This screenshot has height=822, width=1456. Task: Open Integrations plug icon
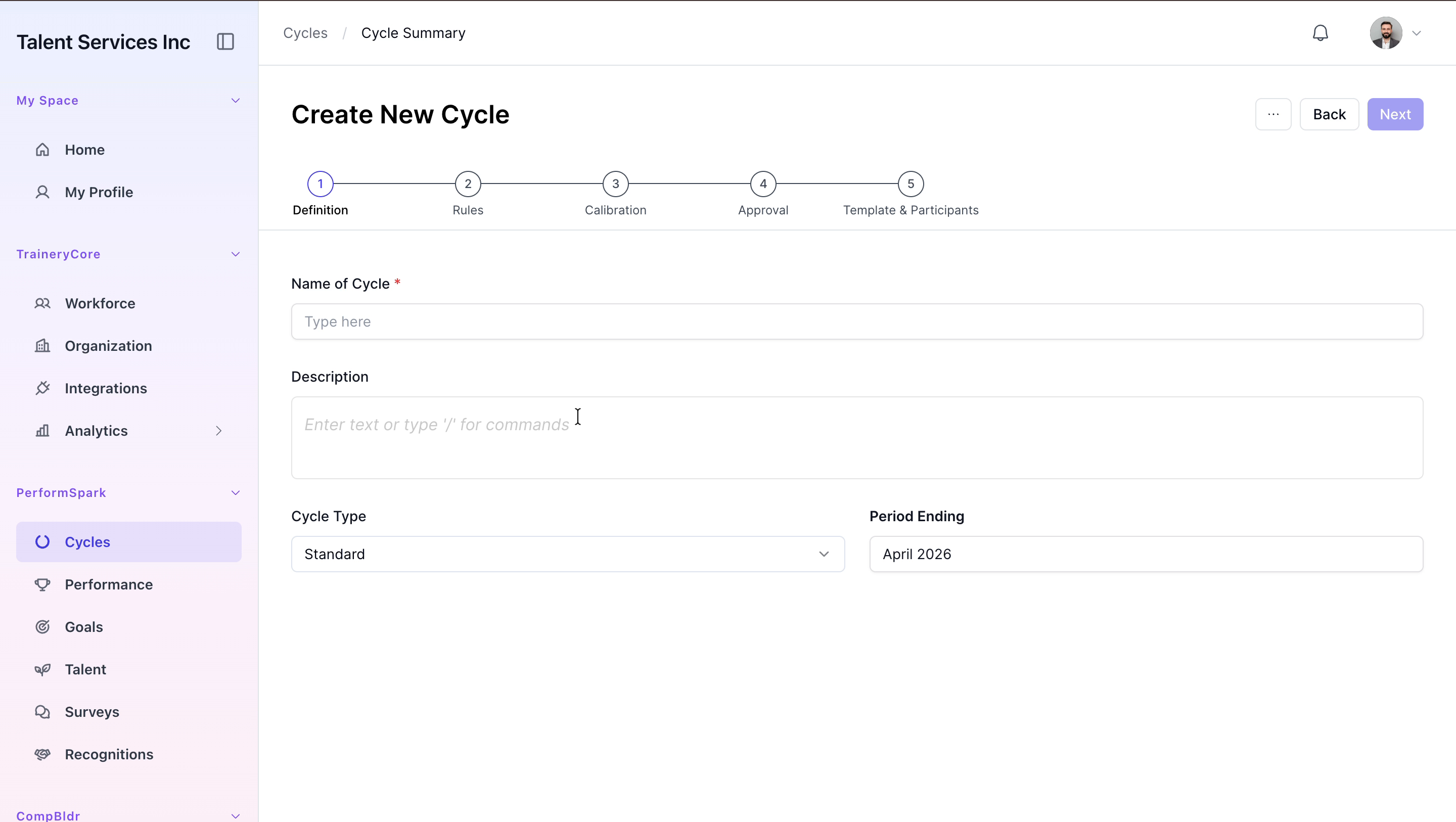42,388
